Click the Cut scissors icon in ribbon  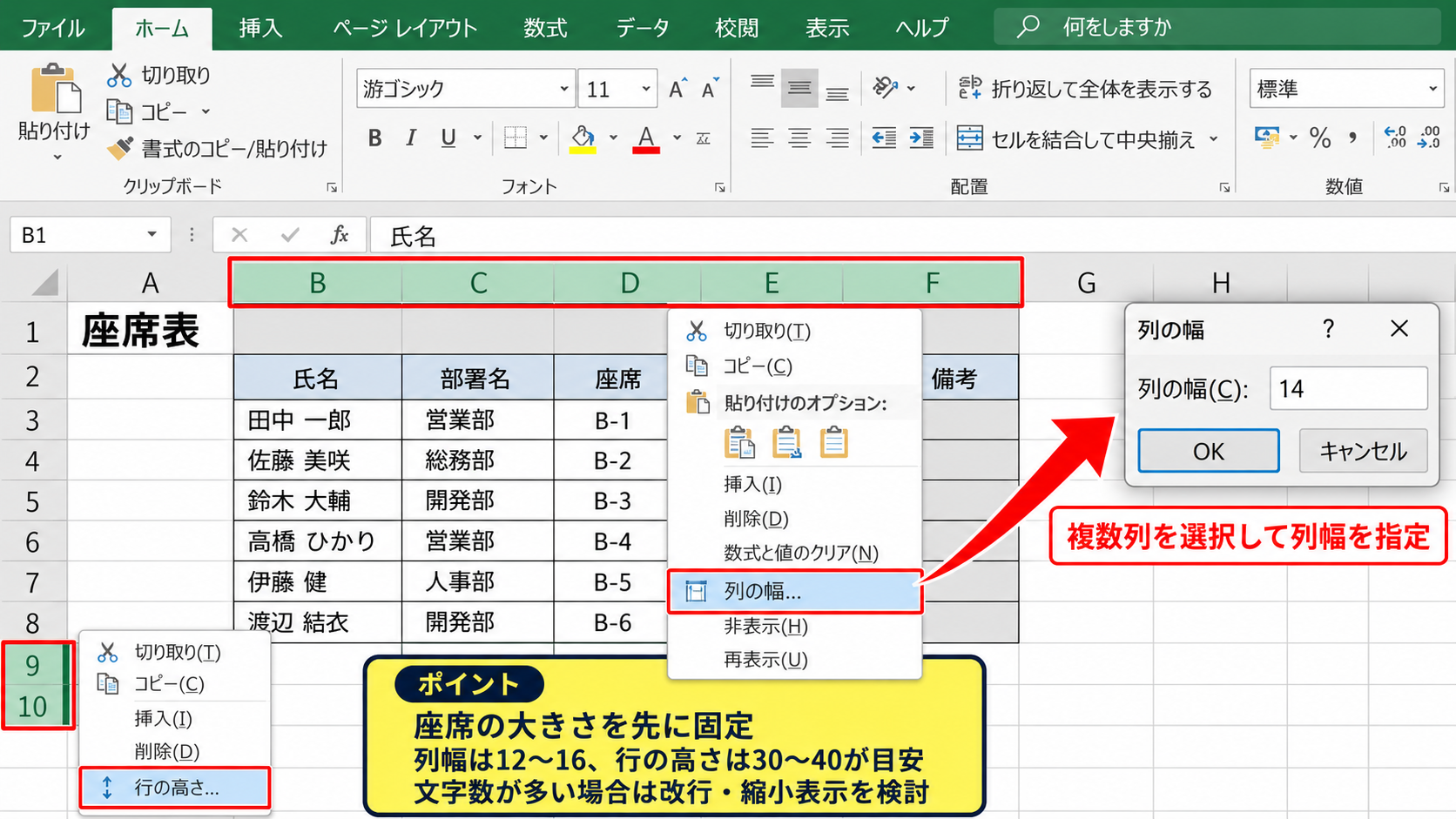[x=119, y=76]
